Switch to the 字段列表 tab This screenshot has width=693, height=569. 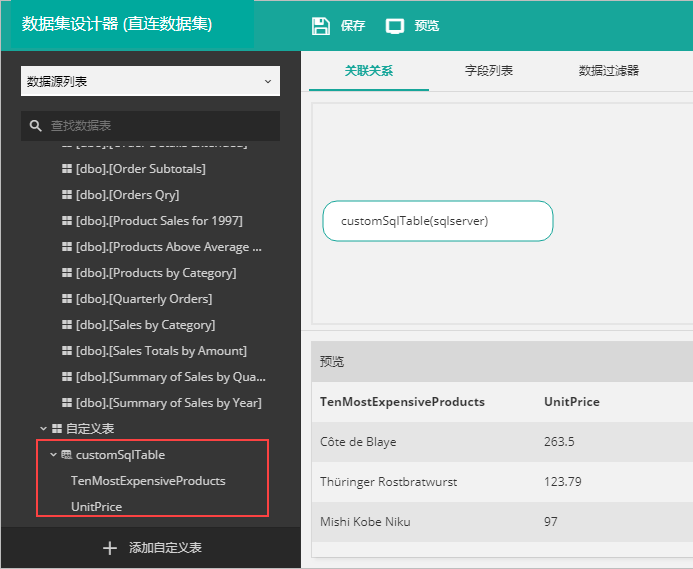coord(489,71)
